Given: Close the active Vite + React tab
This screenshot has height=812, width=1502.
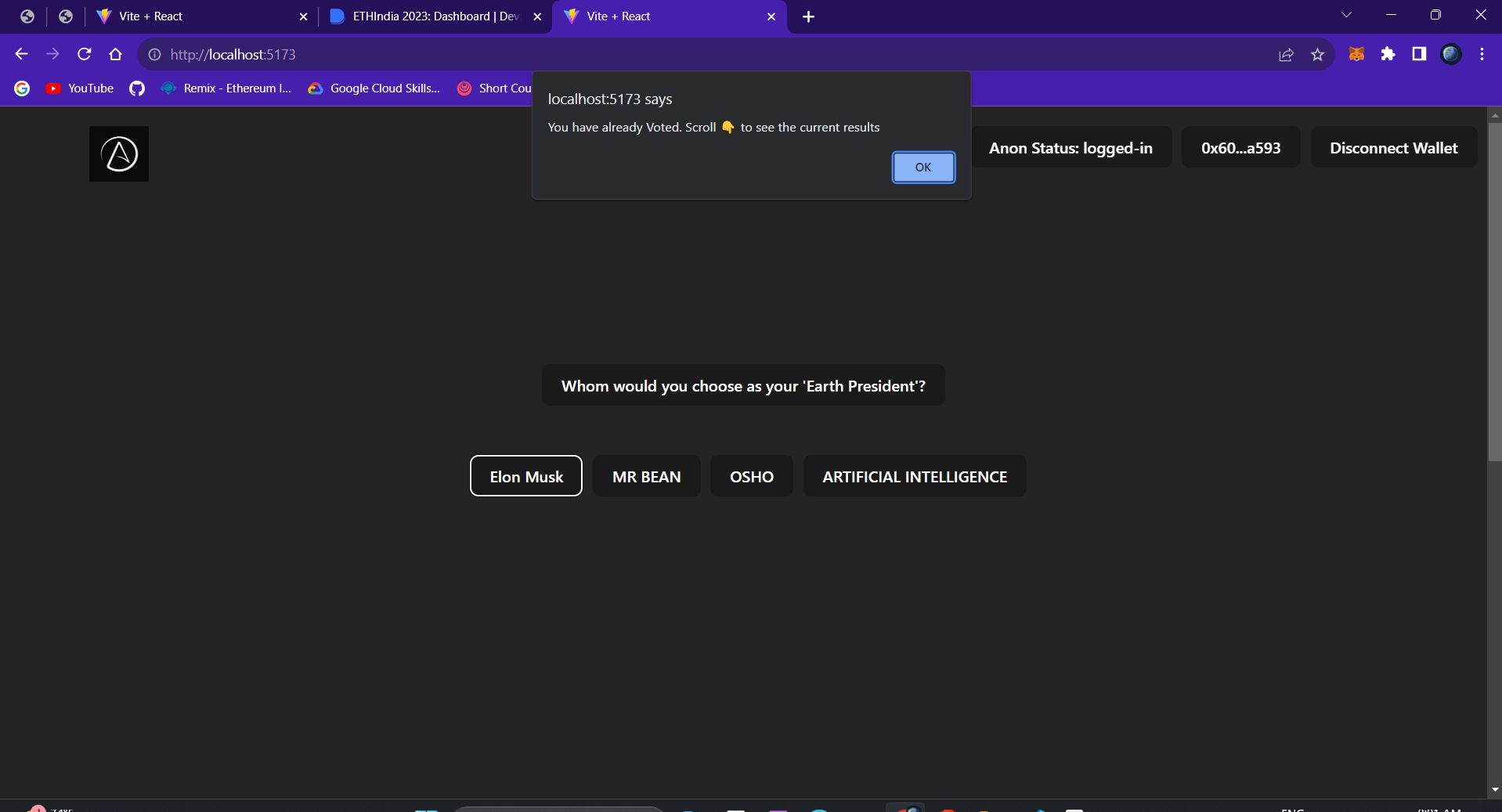Looking at the screenshot, I should (x=771, y=16).
